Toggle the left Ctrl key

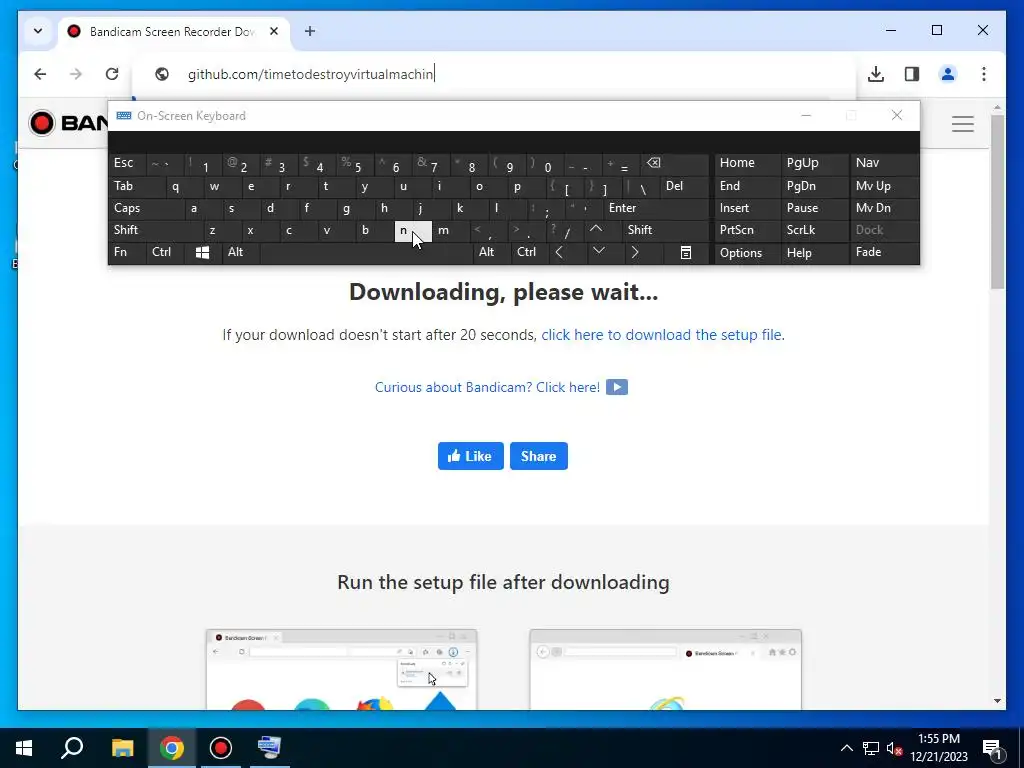tap(165, 252)
